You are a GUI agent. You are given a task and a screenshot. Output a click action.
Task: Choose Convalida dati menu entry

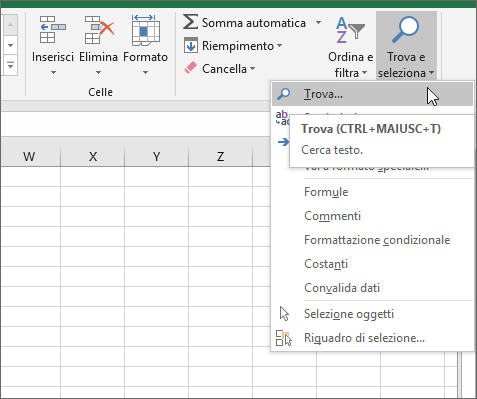(373, 288)
